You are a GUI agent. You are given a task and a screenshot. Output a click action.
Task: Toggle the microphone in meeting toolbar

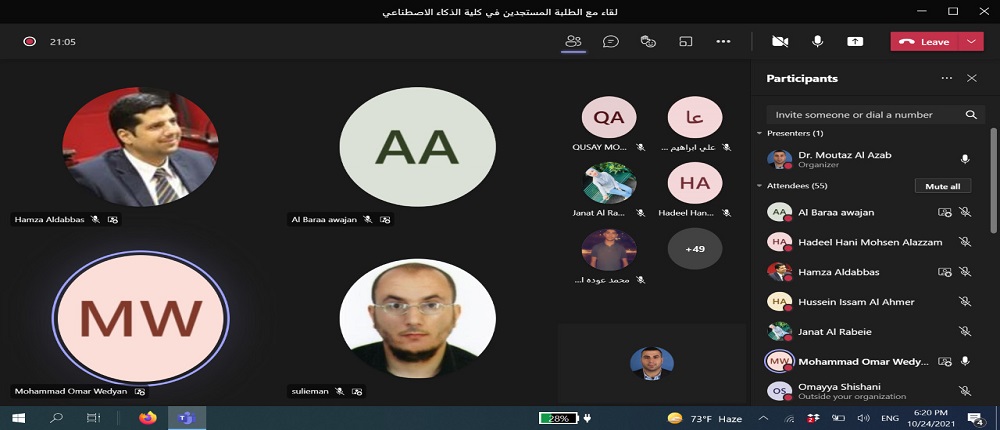[817, 41]
